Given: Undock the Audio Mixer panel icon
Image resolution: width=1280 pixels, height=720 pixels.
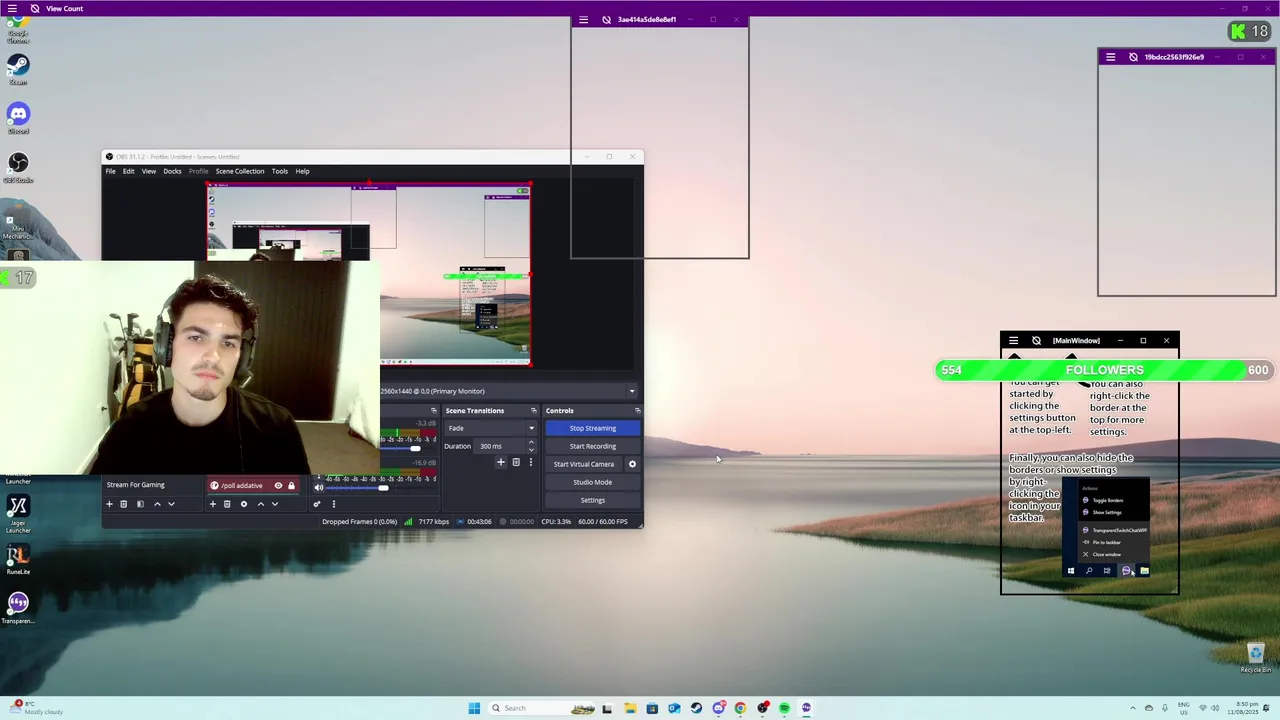Looking at the screenshot, I should tap(434, 411).
